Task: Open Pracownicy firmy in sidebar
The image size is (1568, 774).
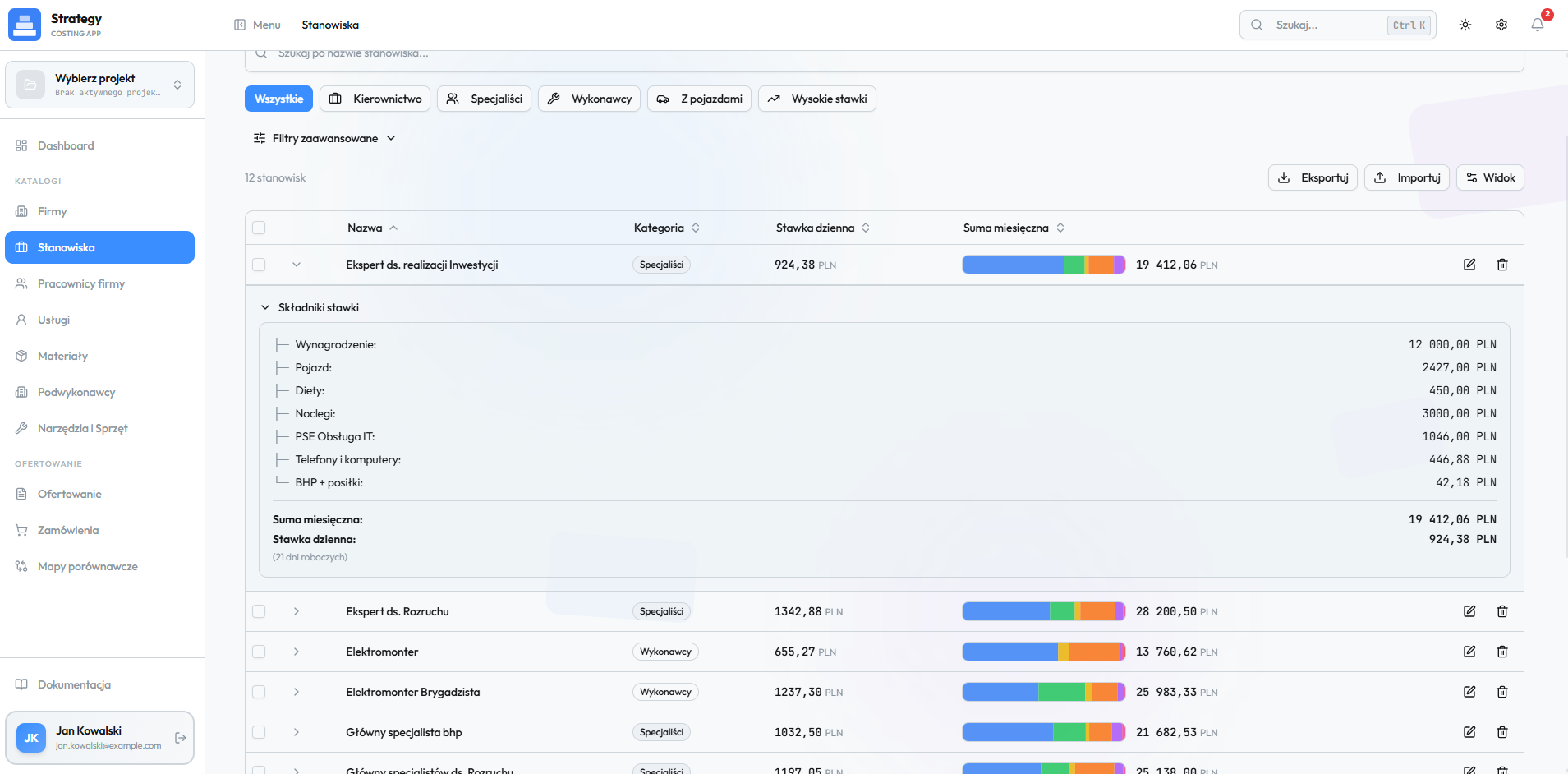Action: point(81,283)
